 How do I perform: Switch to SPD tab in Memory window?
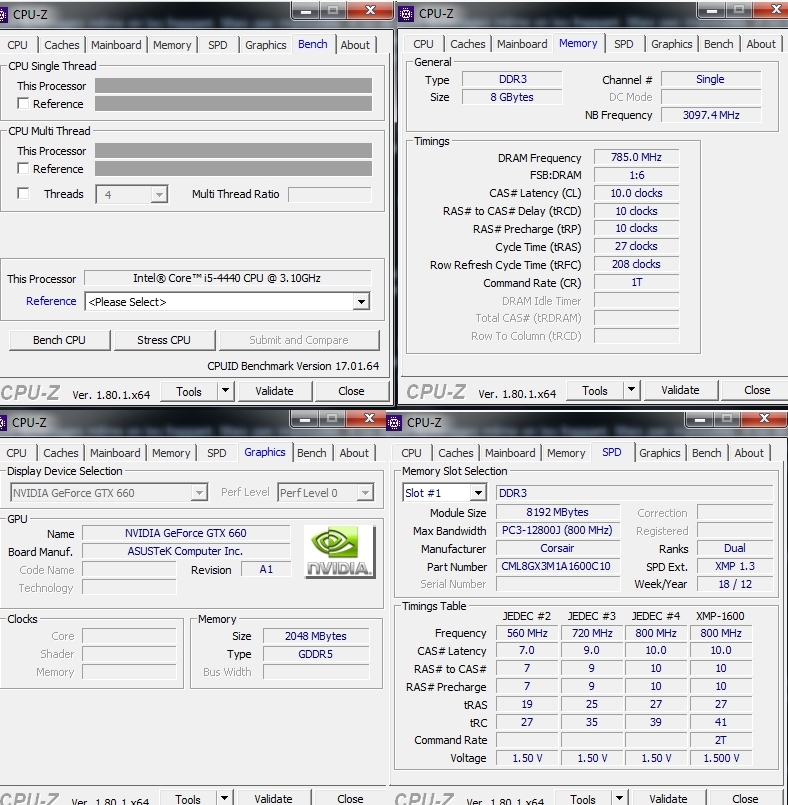pos(624,44)
